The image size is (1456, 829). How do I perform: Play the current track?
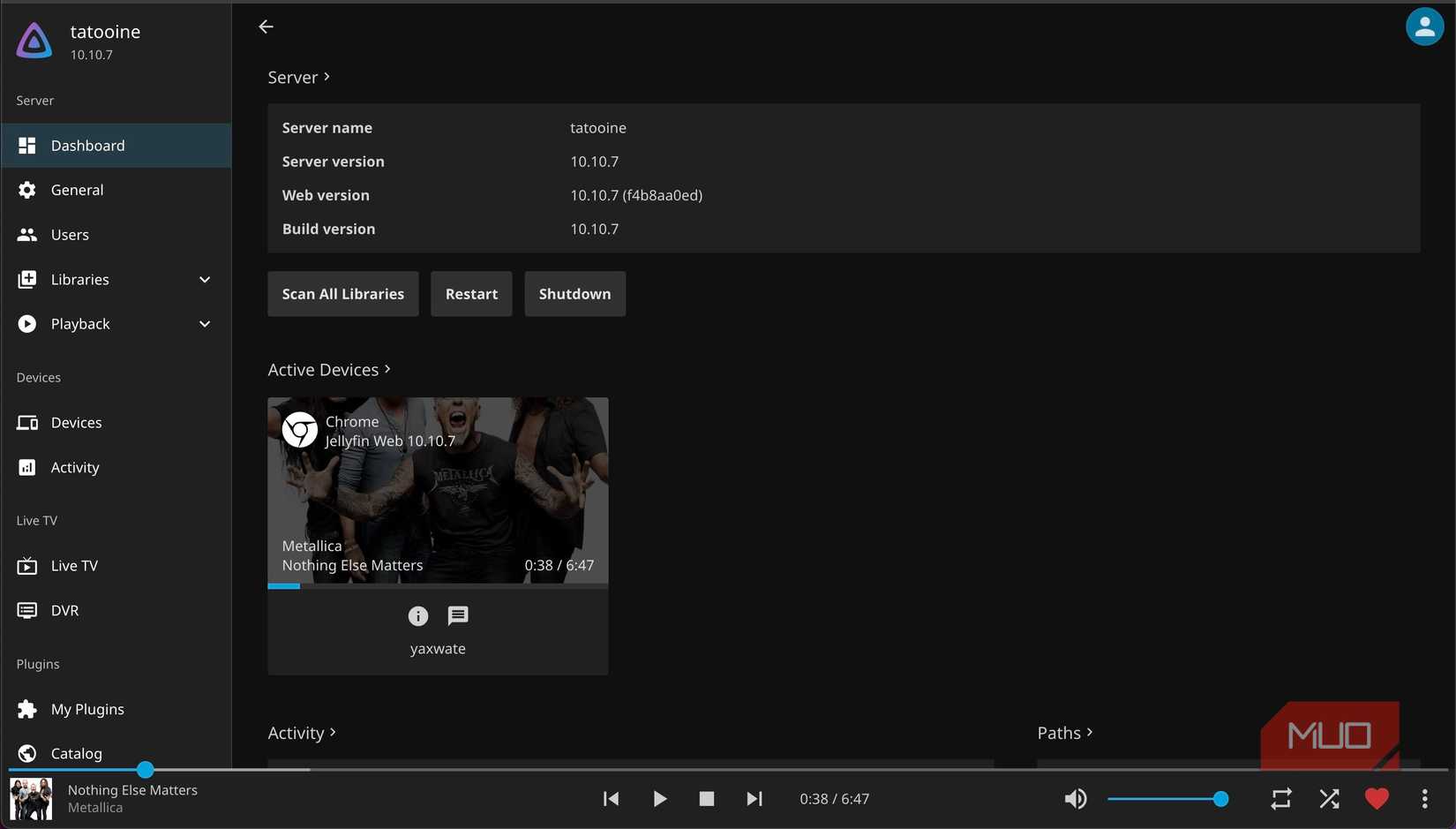[659, 799]
